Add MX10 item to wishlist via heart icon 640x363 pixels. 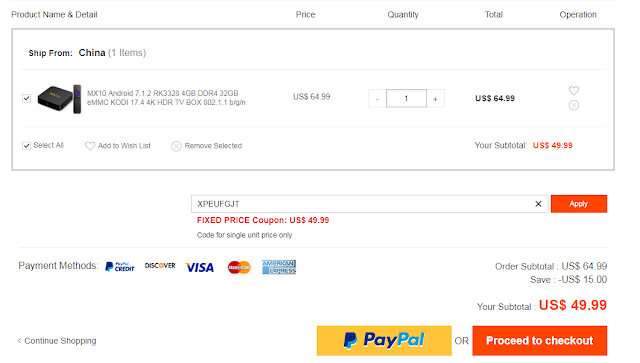(x=574, y=90)
